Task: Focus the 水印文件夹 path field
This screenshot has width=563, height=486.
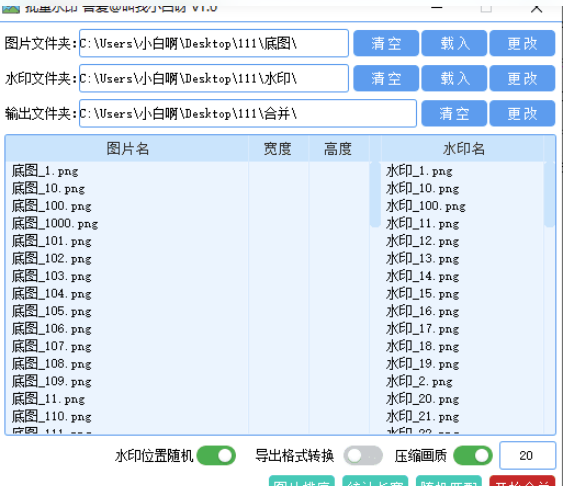Action: 214,78
